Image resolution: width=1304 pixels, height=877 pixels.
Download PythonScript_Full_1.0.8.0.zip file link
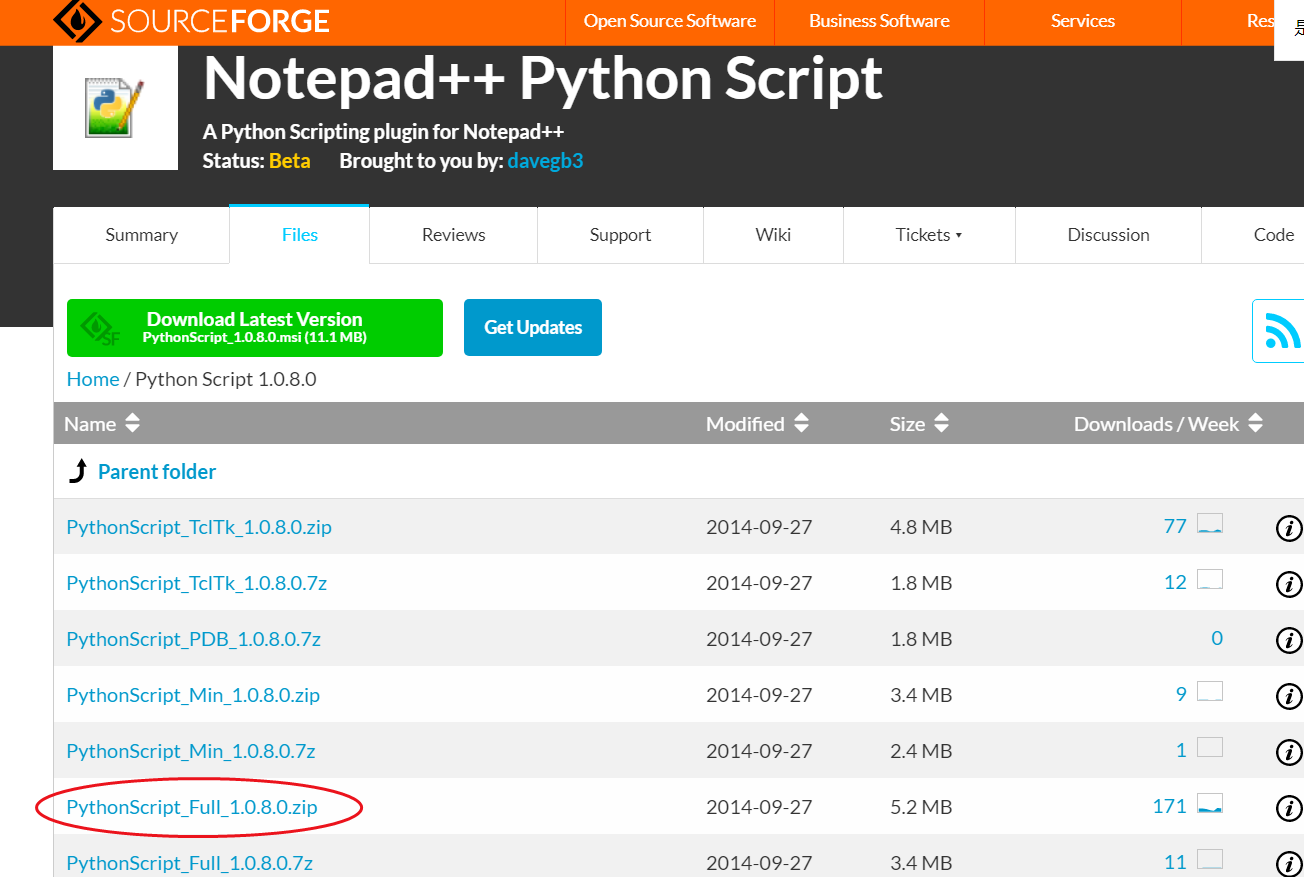click(x=192, y=807)
